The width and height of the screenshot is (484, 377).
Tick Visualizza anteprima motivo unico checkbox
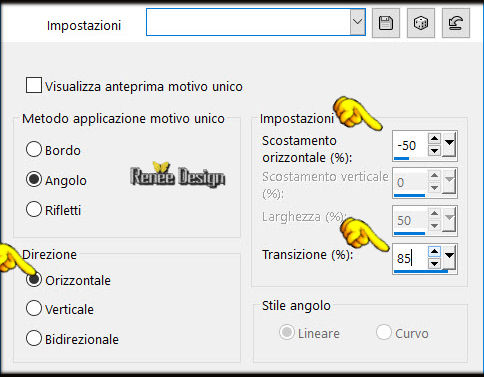coord(34,86)
